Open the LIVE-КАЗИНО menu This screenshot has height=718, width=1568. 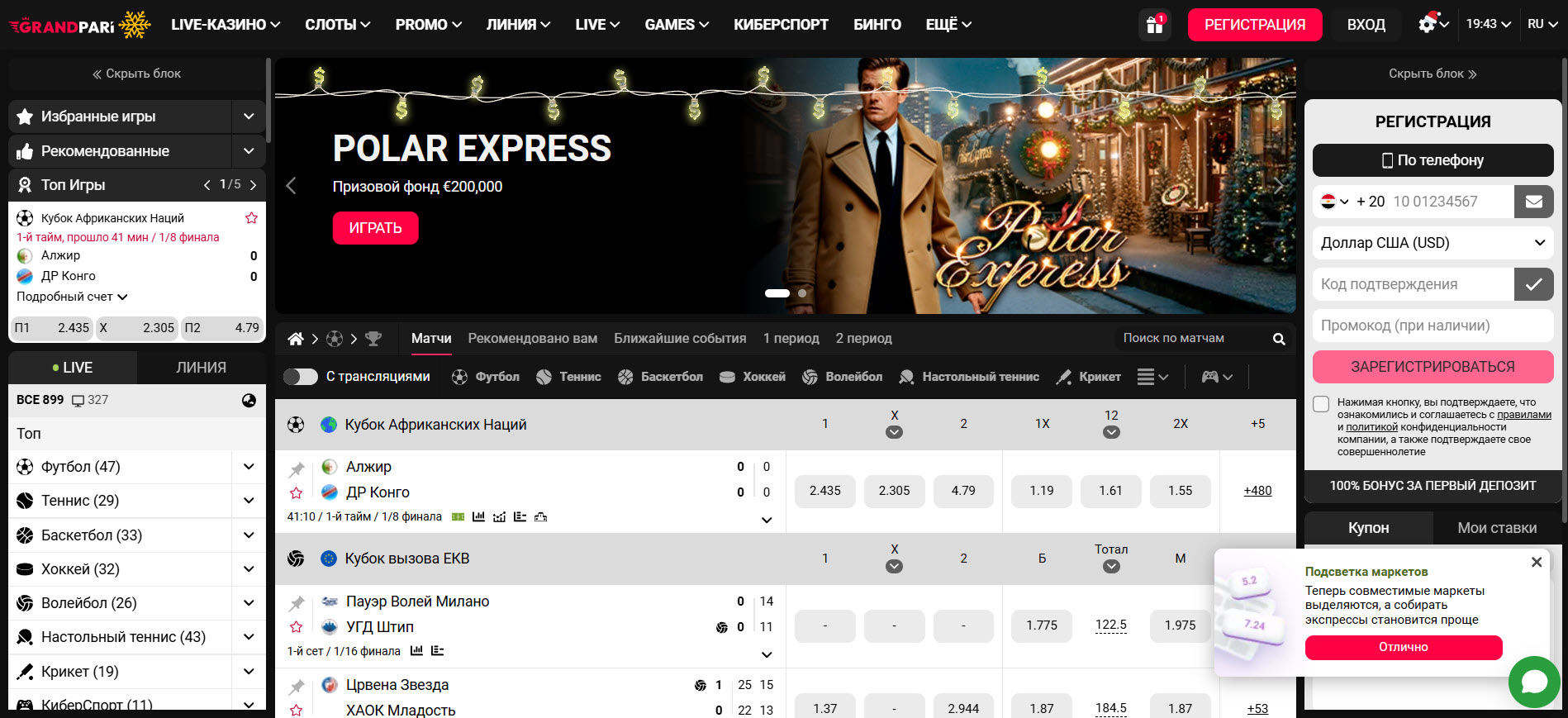(x=226, y=25)
